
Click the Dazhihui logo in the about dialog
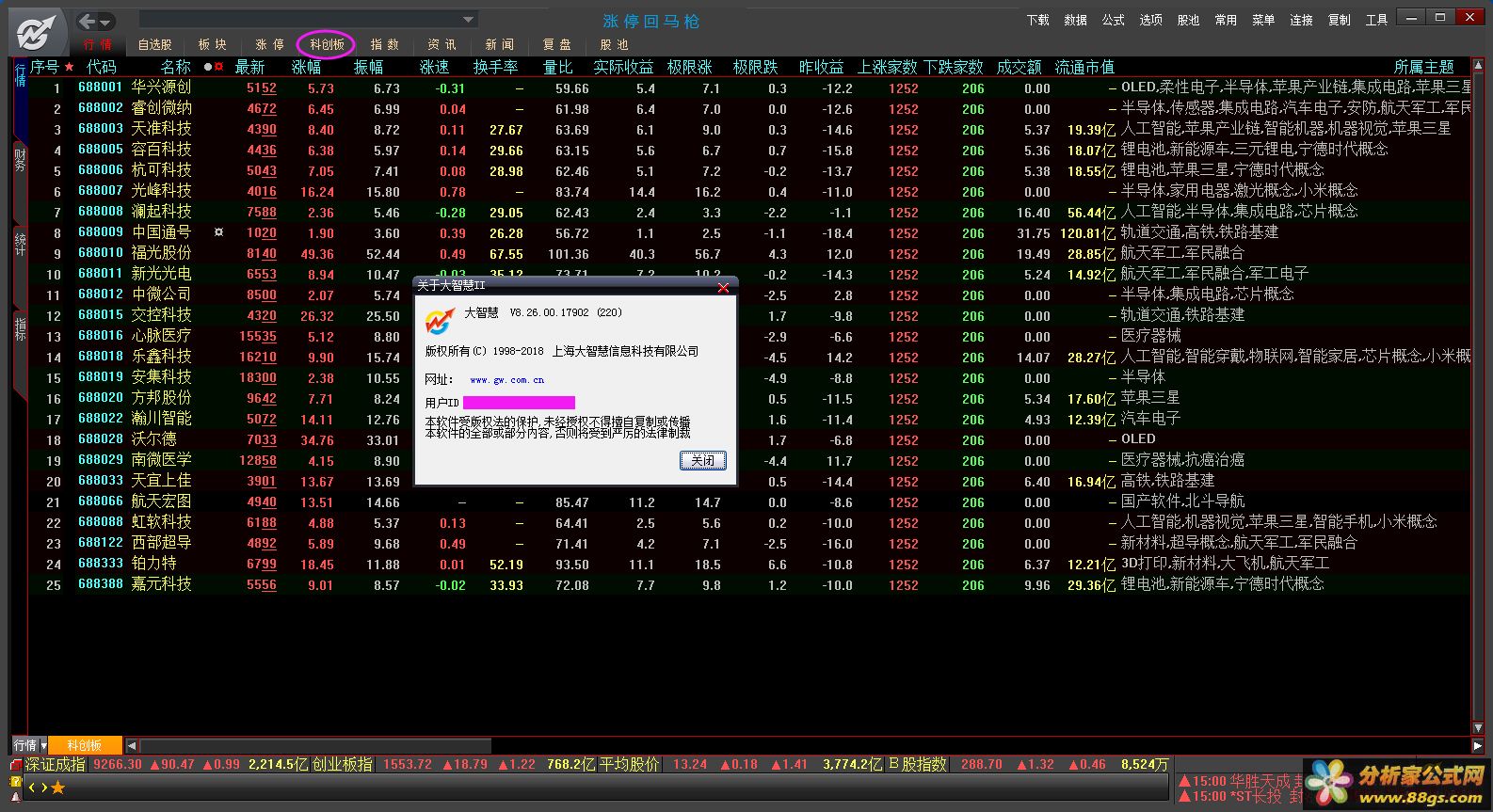coord(440,321)
